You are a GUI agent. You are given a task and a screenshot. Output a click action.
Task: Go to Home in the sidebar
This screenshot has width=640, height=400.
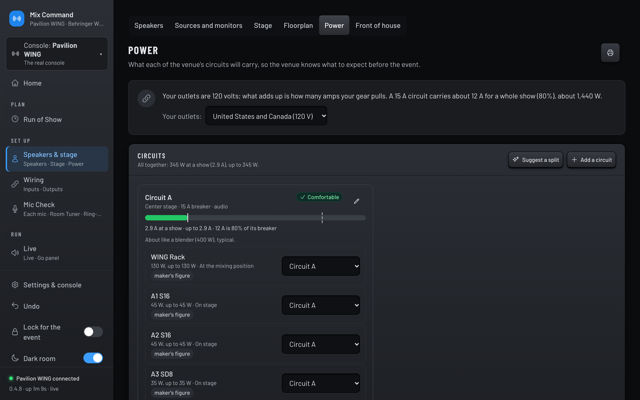click(x=57, y=83)
